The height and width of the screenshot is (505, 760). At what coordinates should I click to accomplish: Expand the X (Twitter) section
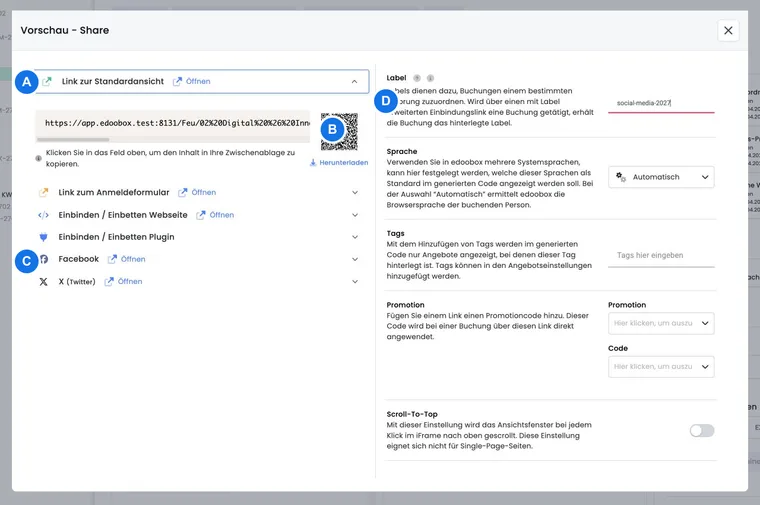coord(355,282)
